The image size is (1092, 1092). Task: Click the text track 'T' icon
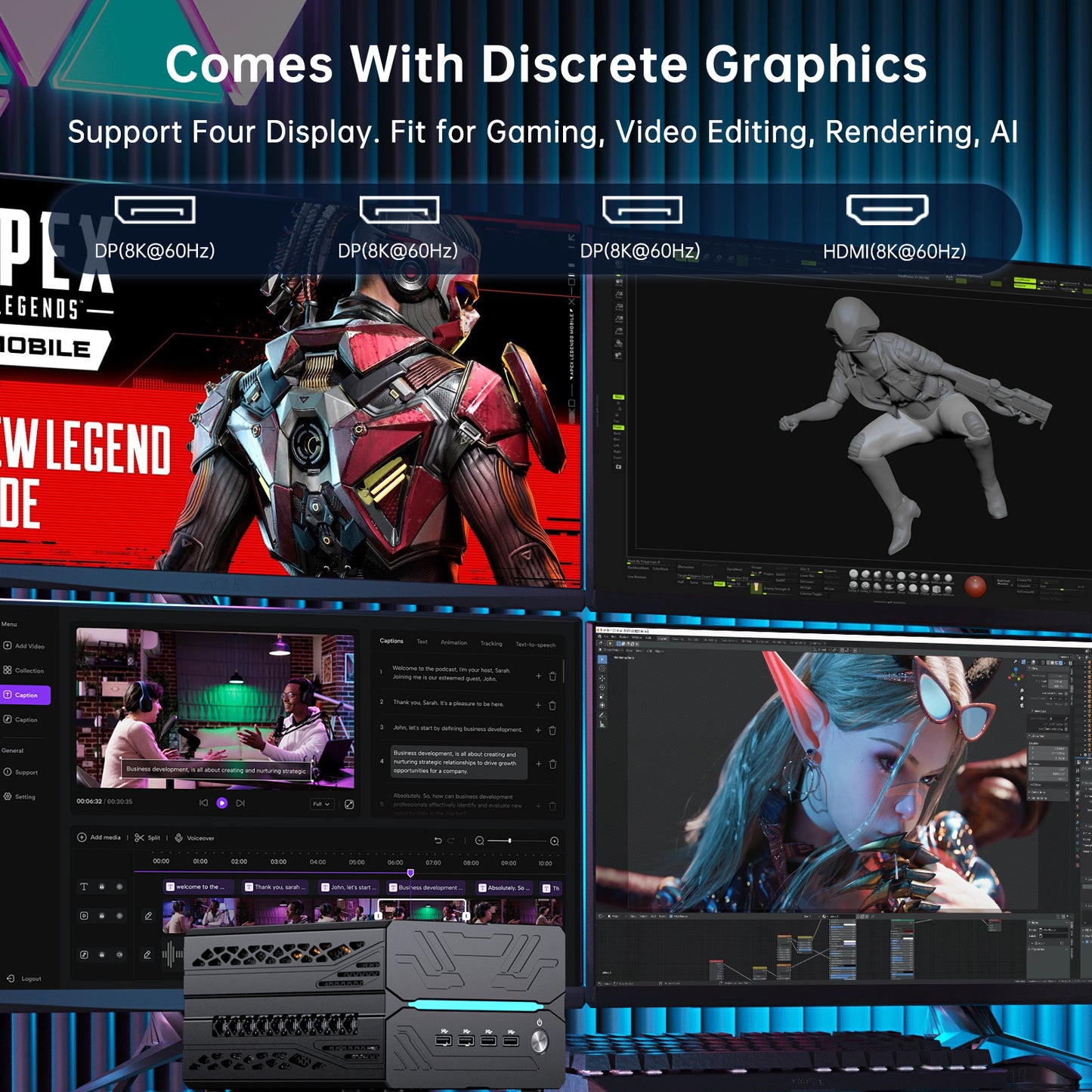(84, 886)
